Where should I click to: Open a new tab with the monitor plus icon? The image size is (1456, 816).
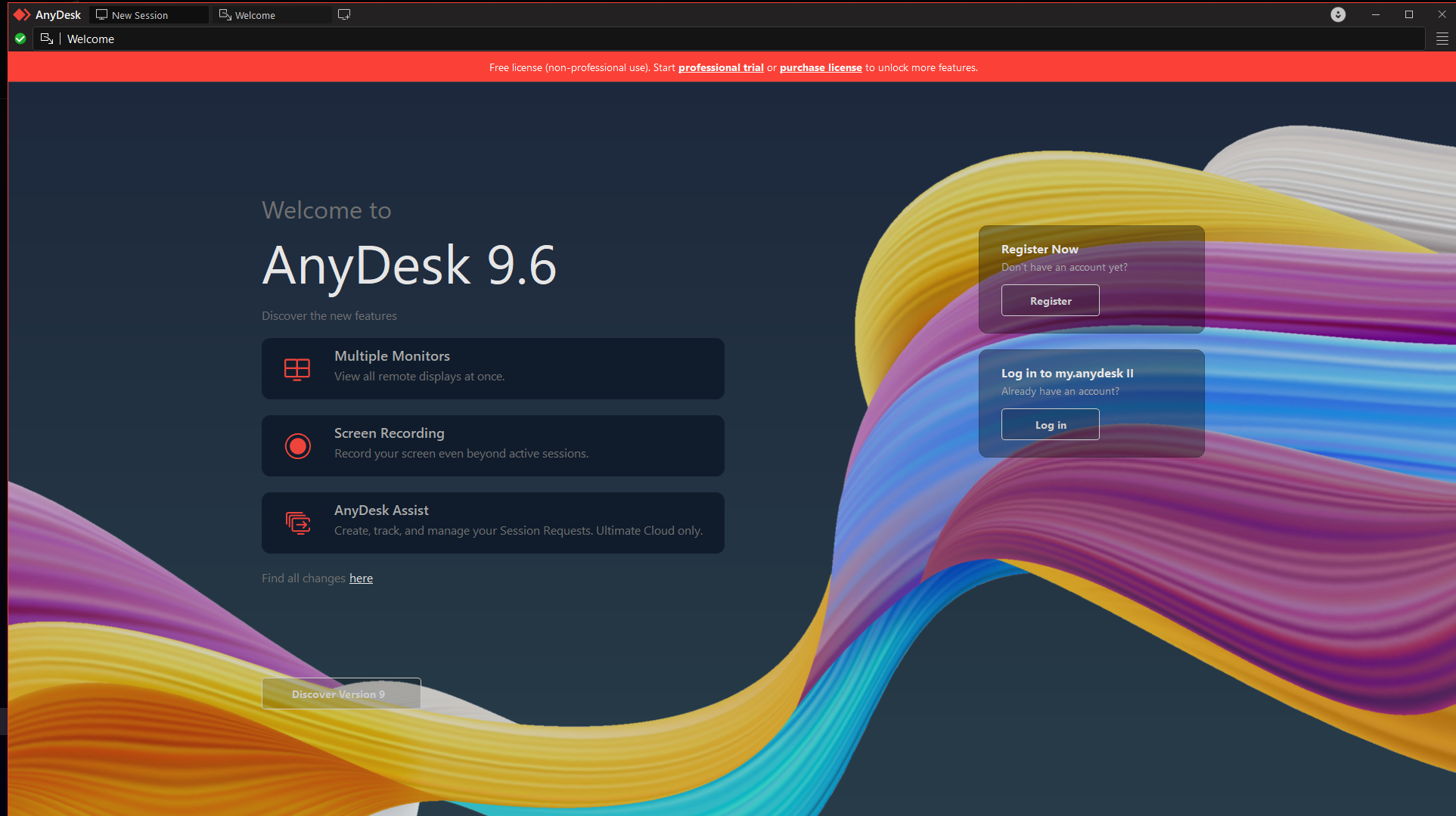pyautogui.click(x=344, y=15)
